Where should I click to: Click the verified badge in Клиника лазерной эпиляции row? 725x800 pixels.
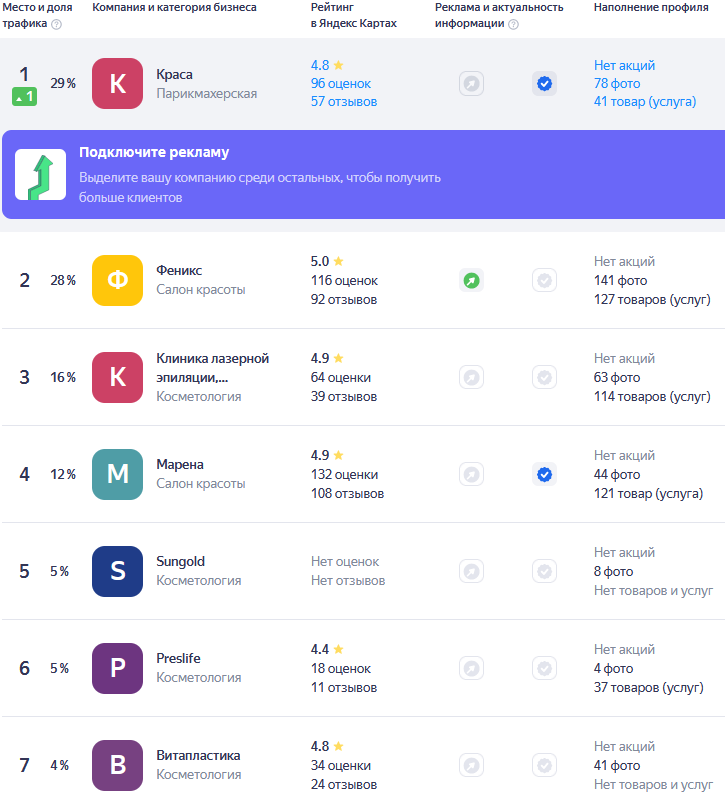544,377
